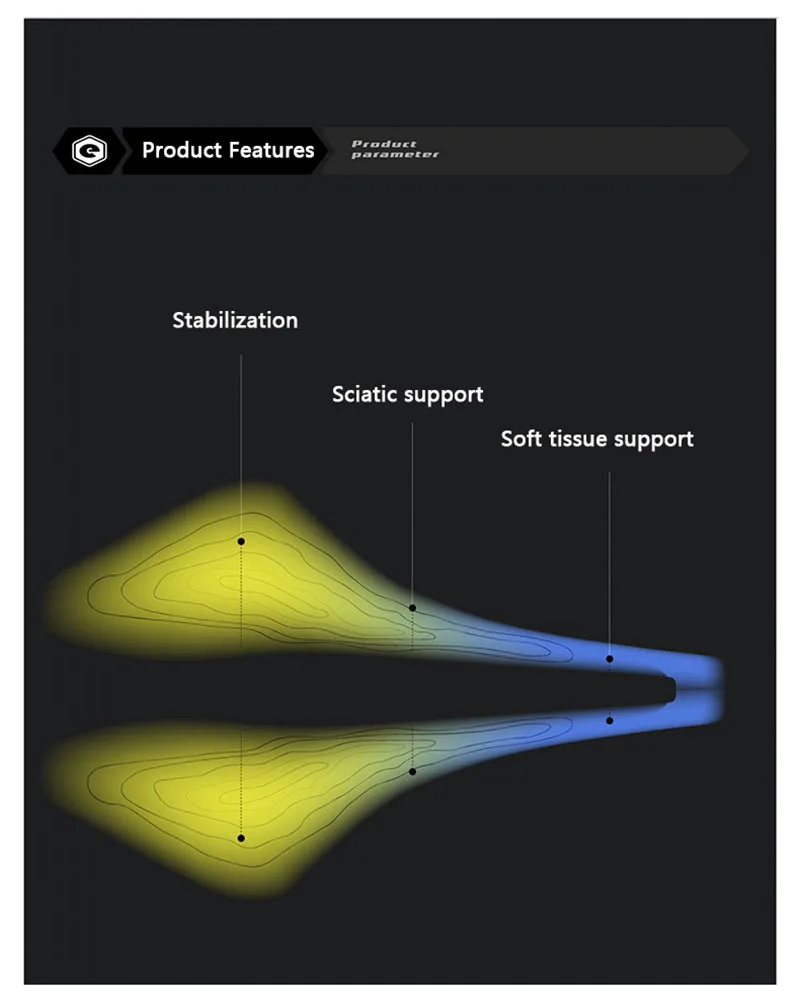Click the lower Sciatic support marker dot
Viewport: 800px width, 1006px height.
tap(413, 771)
